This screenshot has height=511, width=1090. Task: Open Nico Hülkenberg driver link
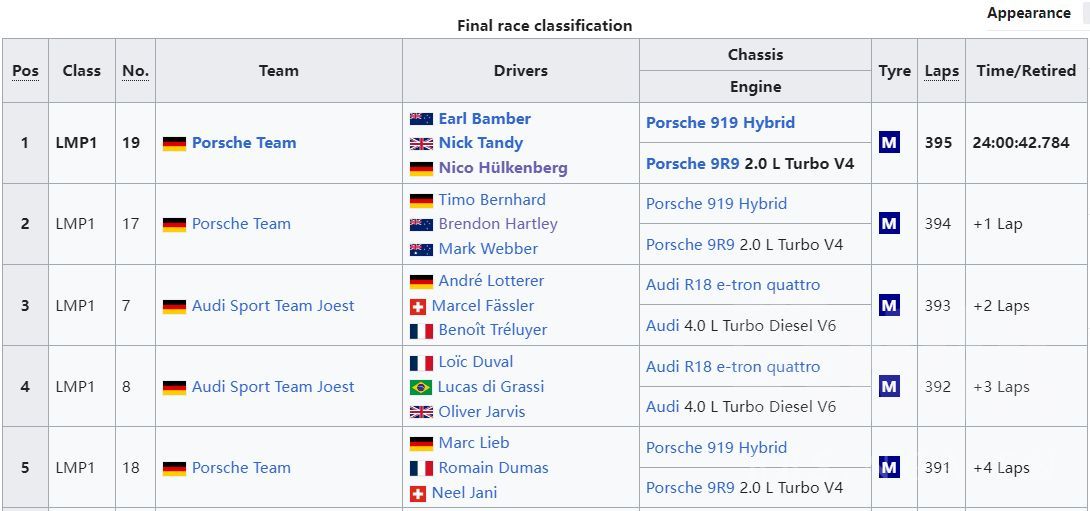pyautogui.click(x=503, y=168)
